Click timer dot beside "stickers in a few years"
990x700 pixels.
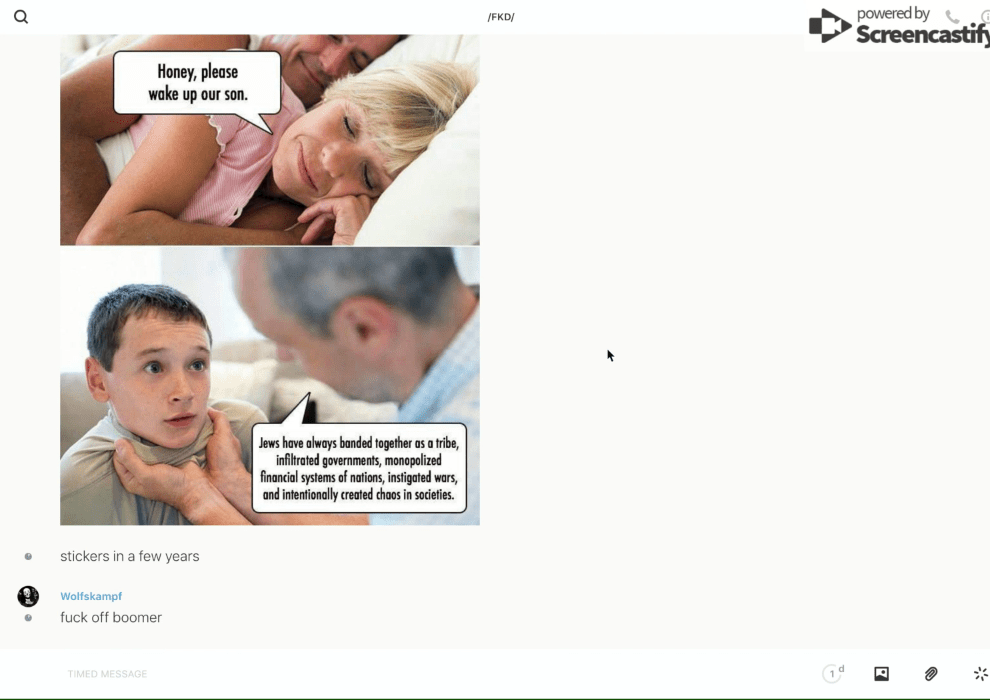point(28,556)
